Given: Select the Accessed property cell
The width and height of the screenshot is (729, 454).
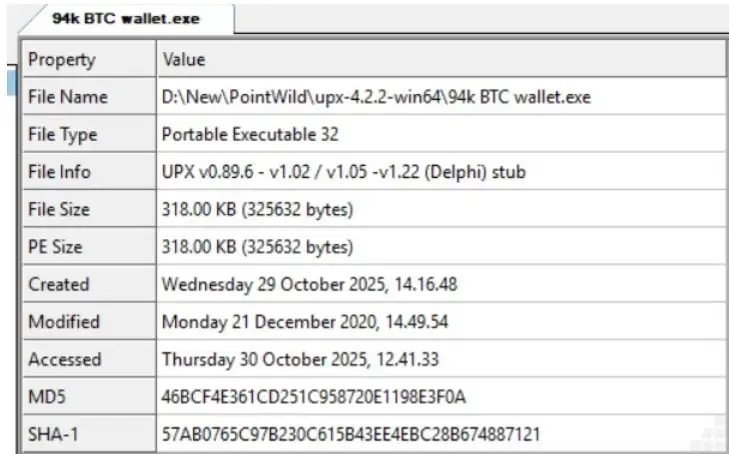Looking at the screenshot, I should click(64, 360).
